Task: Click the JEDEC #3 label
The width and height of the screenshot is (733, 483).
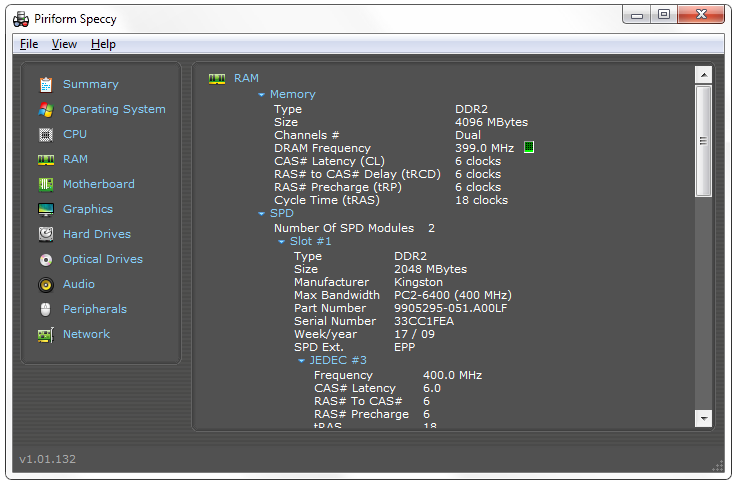Action: point(338,360)
